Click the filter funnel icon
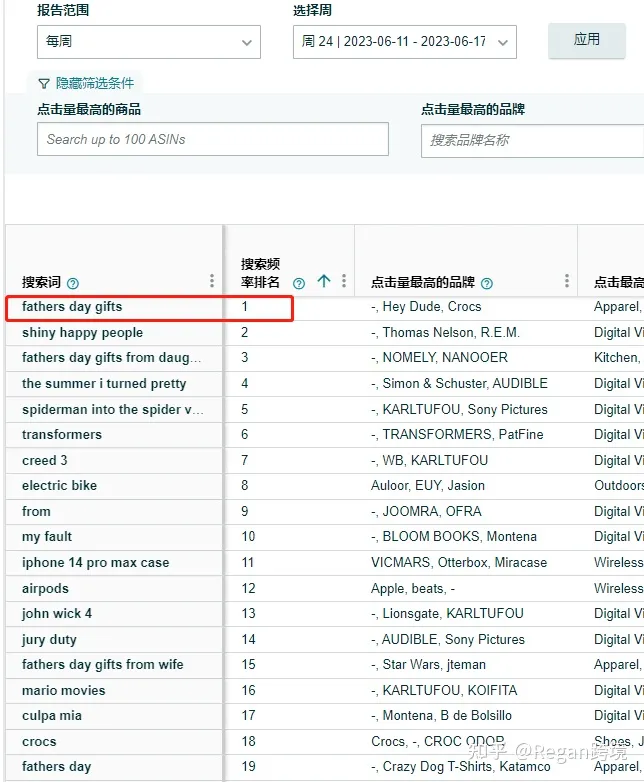644x782 pixels. (44, 83)
